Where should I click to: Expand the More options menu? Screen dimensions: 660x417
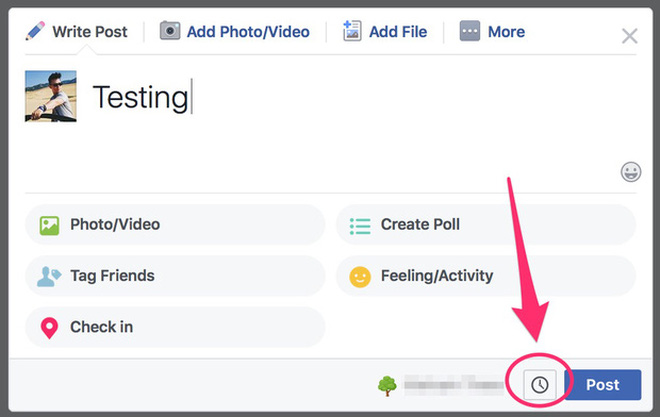pyautogui.click(x=506, y=32)
